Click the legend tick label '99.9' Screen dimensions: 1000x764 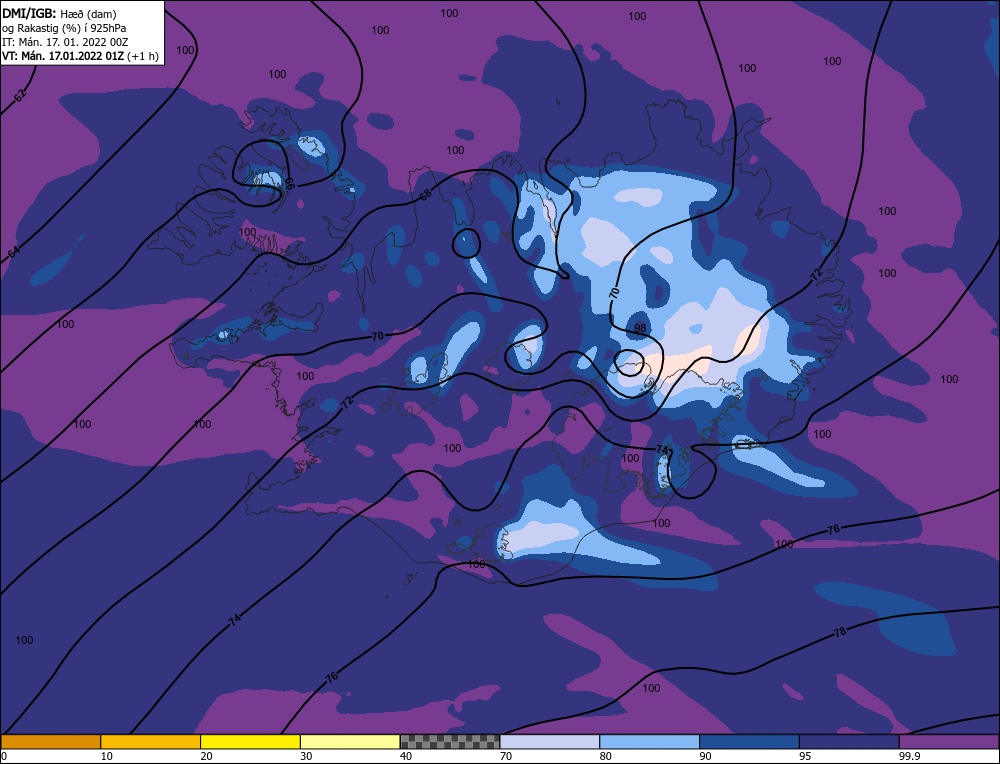click(x=909, y=757)
